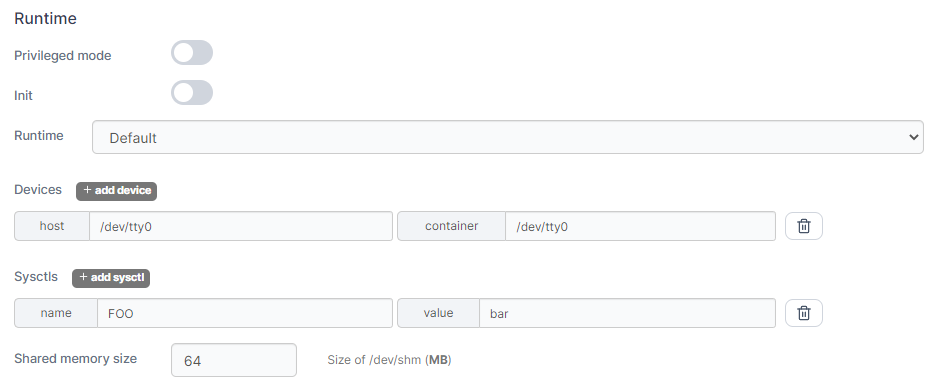
Task: Add a new sysctl
Action: pyautogui.click(x=111, y=278)
